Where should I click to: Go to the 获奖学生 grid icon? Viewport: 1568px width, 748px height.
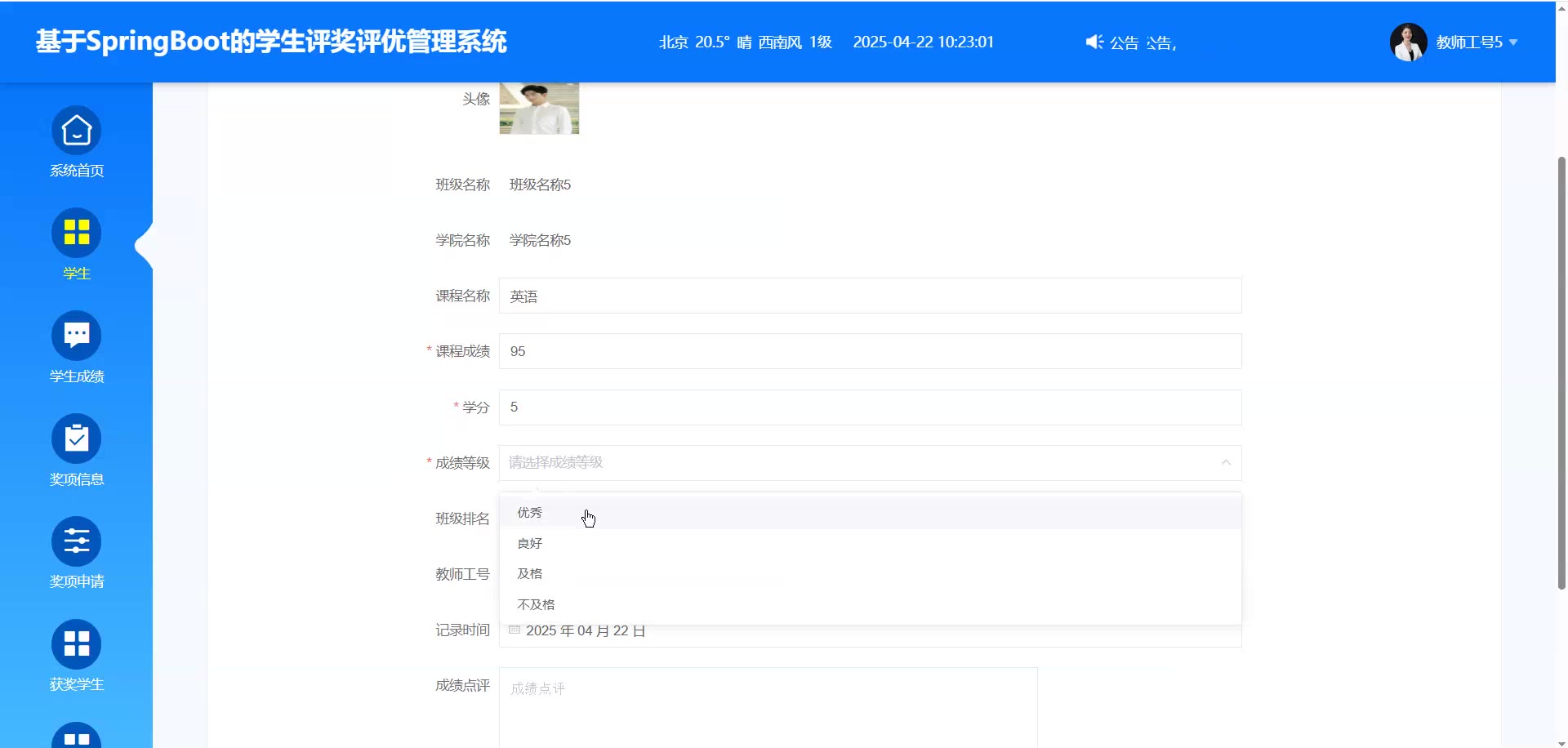(76, 644)
